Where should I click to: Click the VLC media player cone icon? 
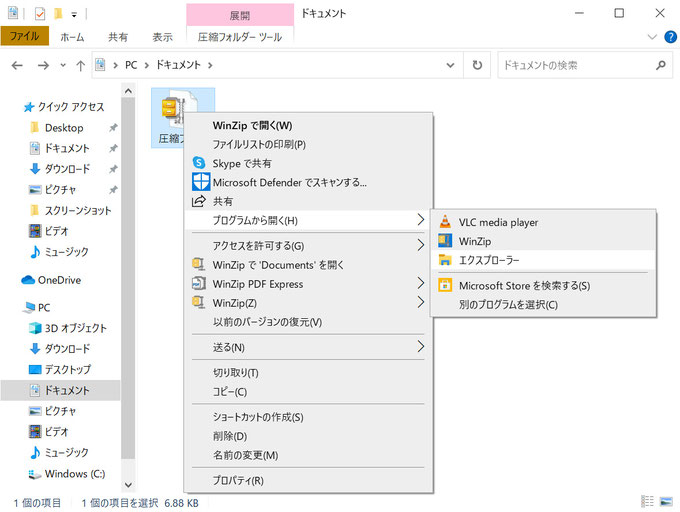pyautogui.click(x=445, y=222)
